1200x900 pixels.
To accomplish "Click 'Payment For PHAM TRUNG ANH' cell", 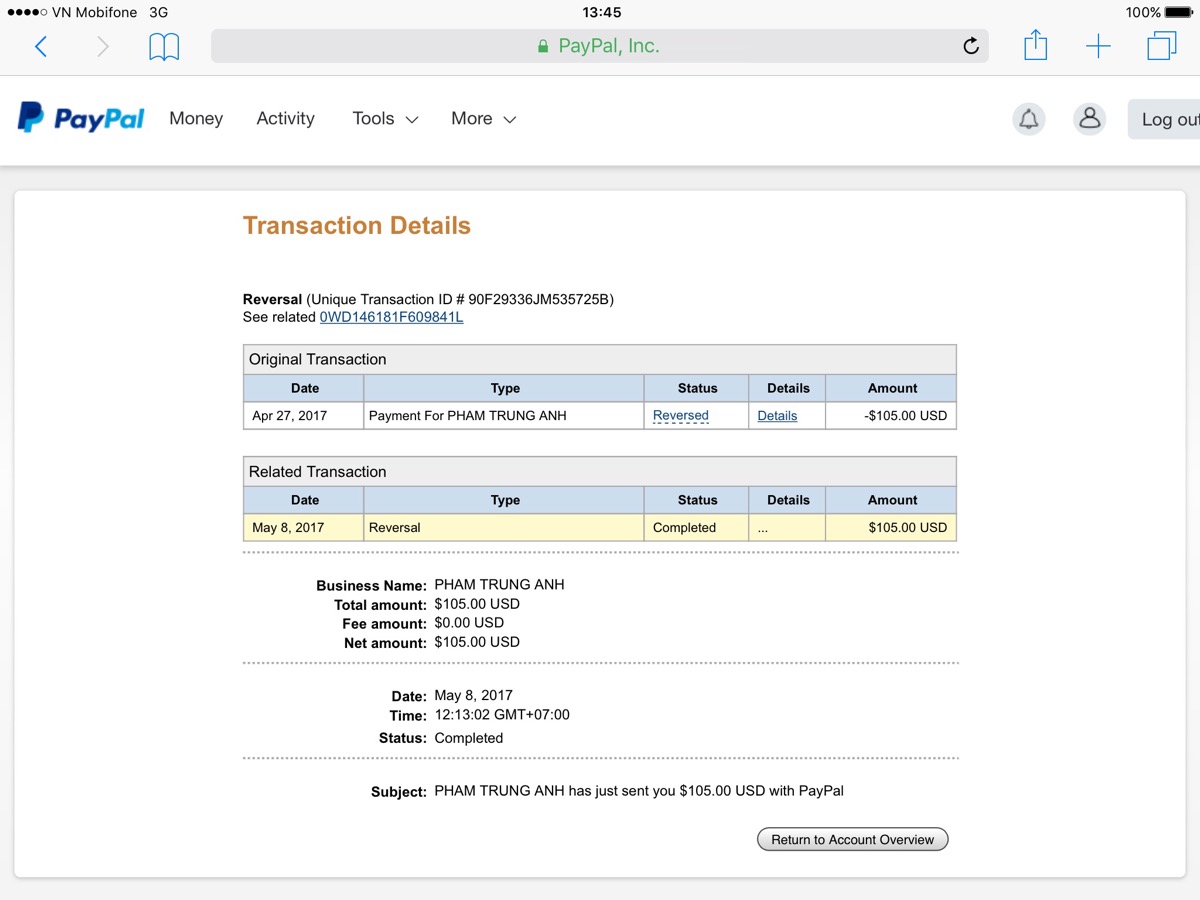I will click(x=504, y=415).
